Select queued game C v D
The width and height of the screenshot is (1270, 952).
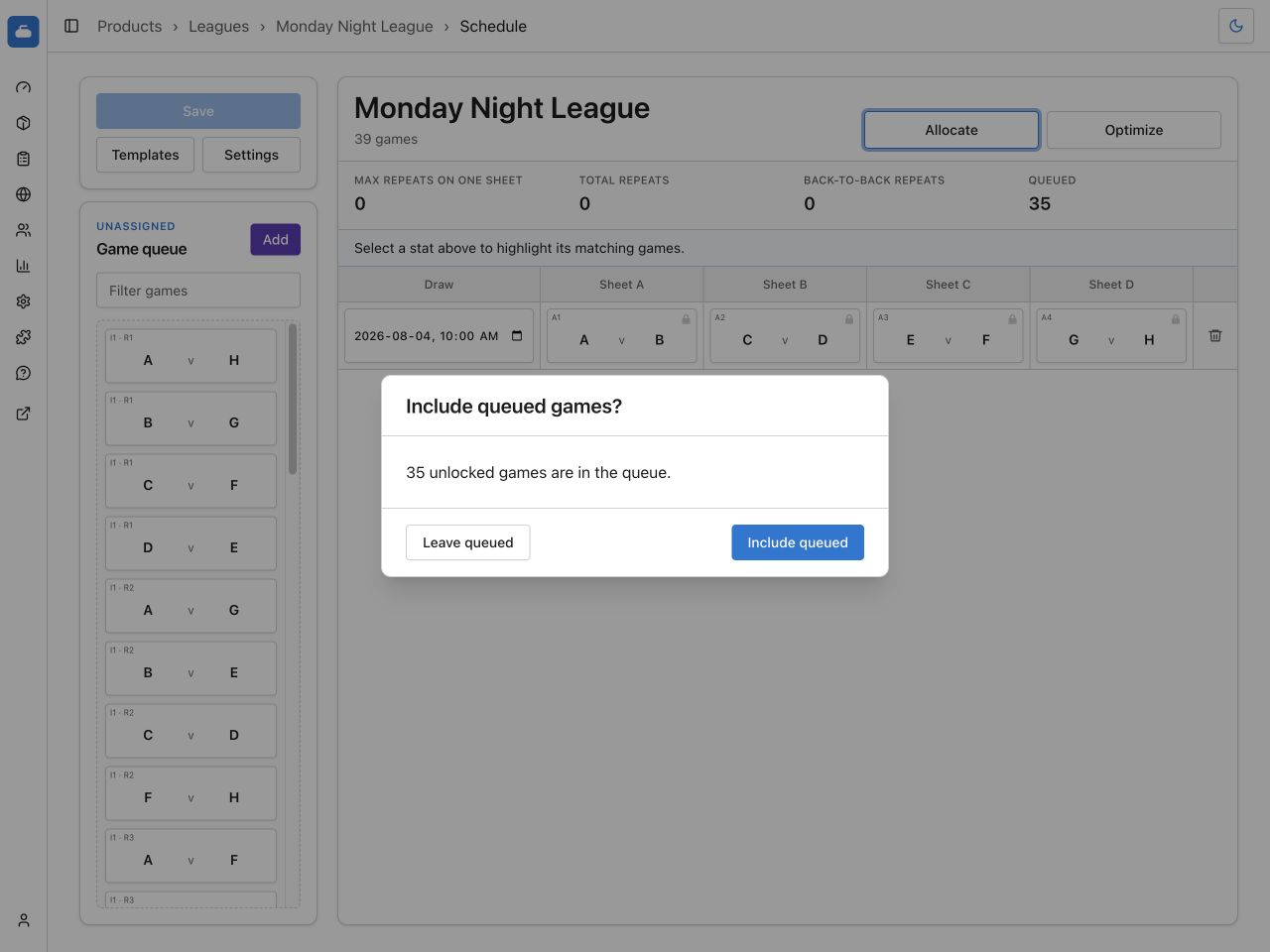click(190, 731)
